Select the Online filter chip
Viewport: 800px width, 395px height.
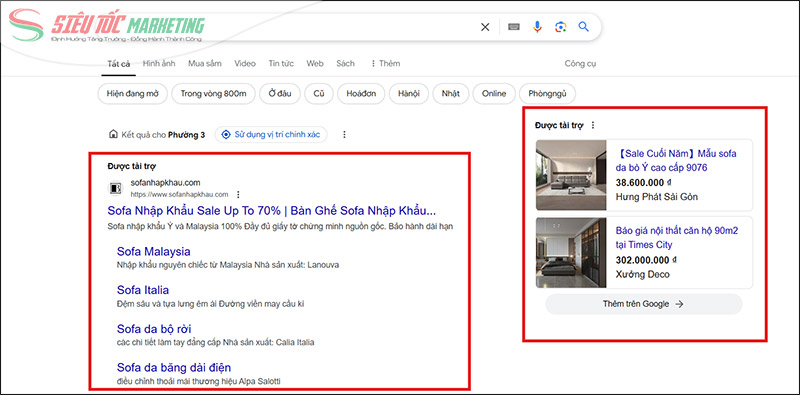point(494,94)
